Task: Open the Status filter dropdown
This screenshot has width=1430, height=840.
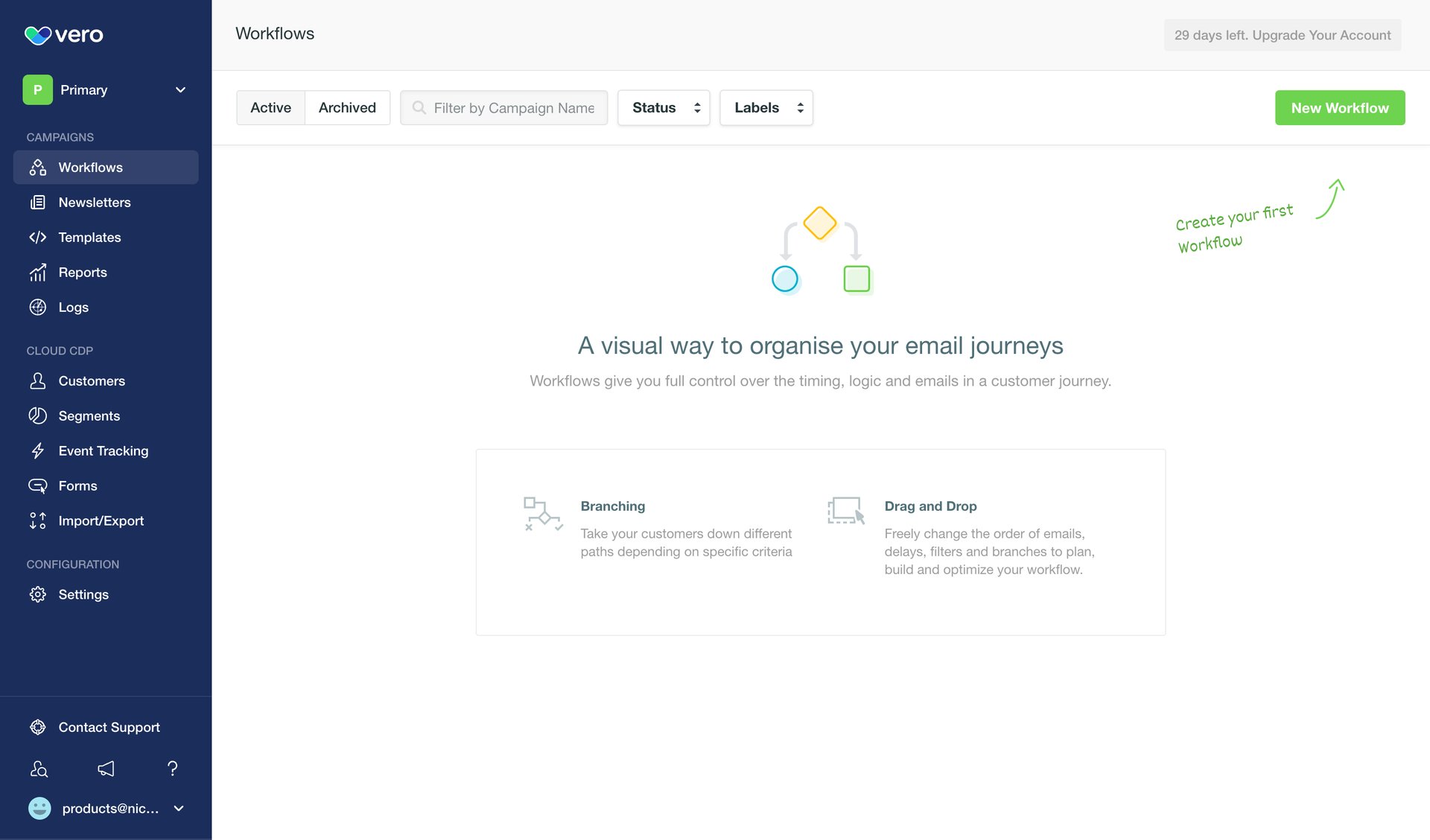Action: [x=663, y=107]
